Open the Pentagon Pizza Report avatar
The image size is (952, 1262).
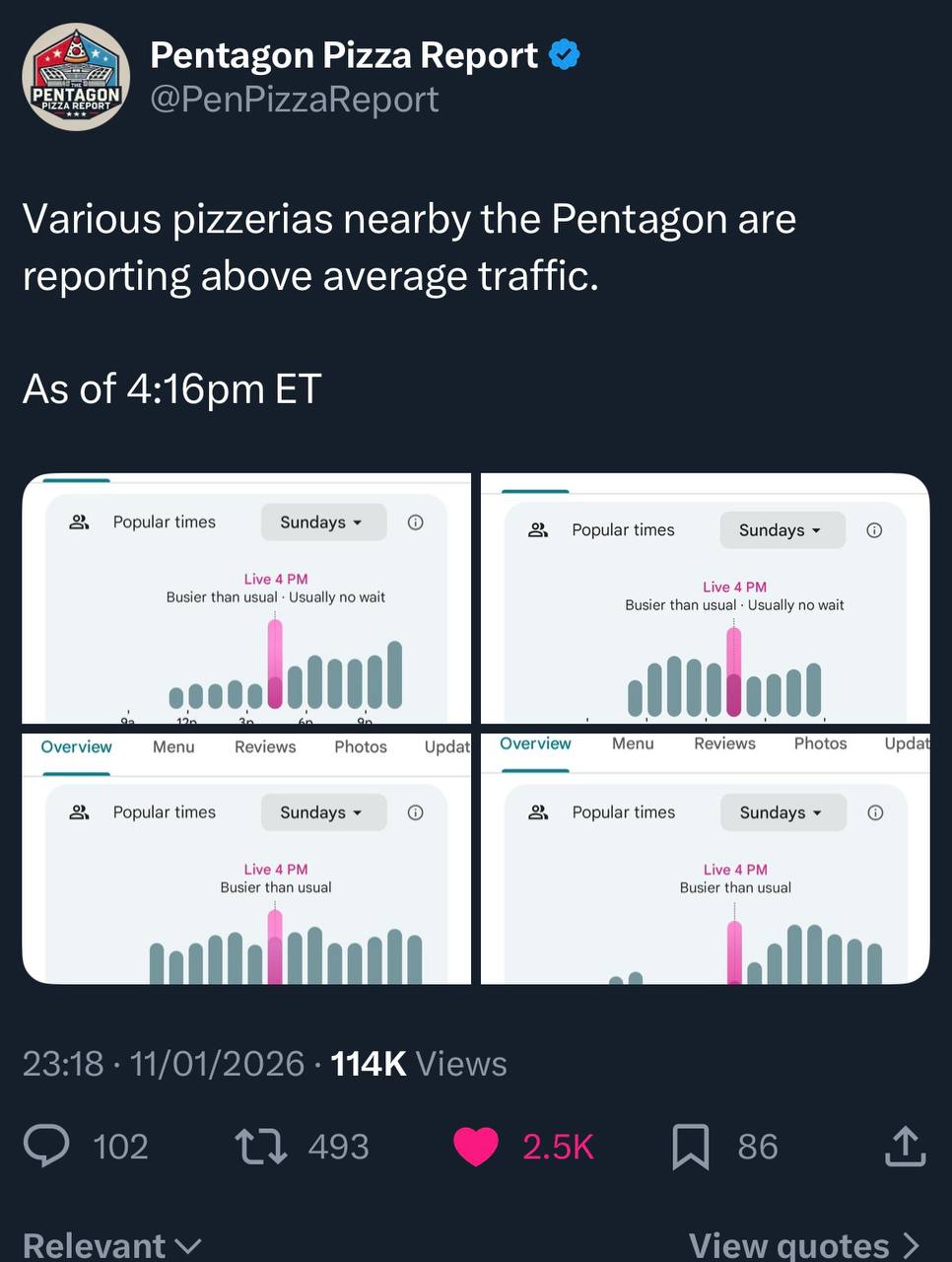click(76, 78)
